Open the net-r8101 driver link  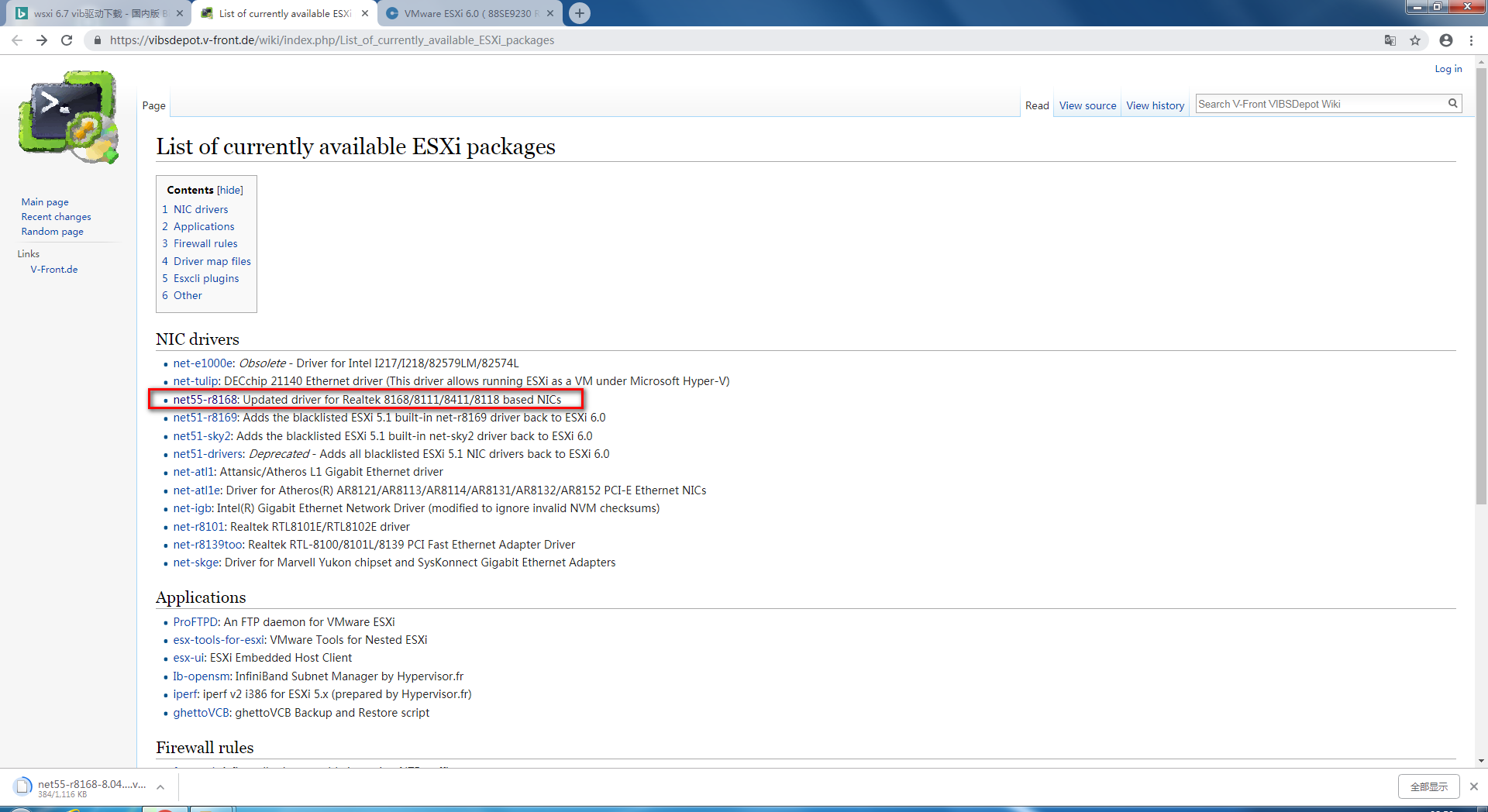coord(198,527)
